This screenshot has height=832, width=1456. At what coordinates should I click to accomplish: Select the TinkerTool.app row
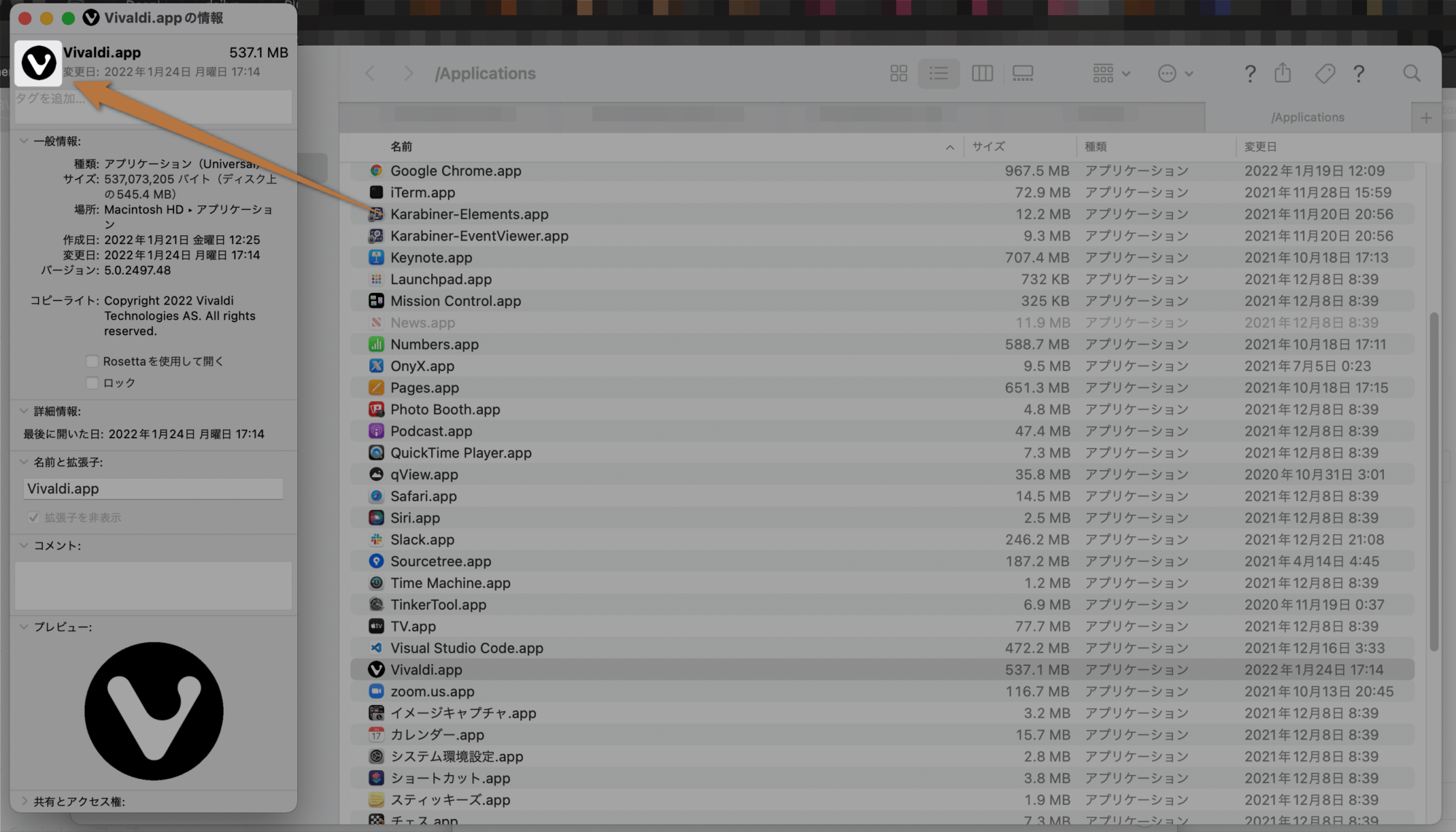[x=882, y=605]
